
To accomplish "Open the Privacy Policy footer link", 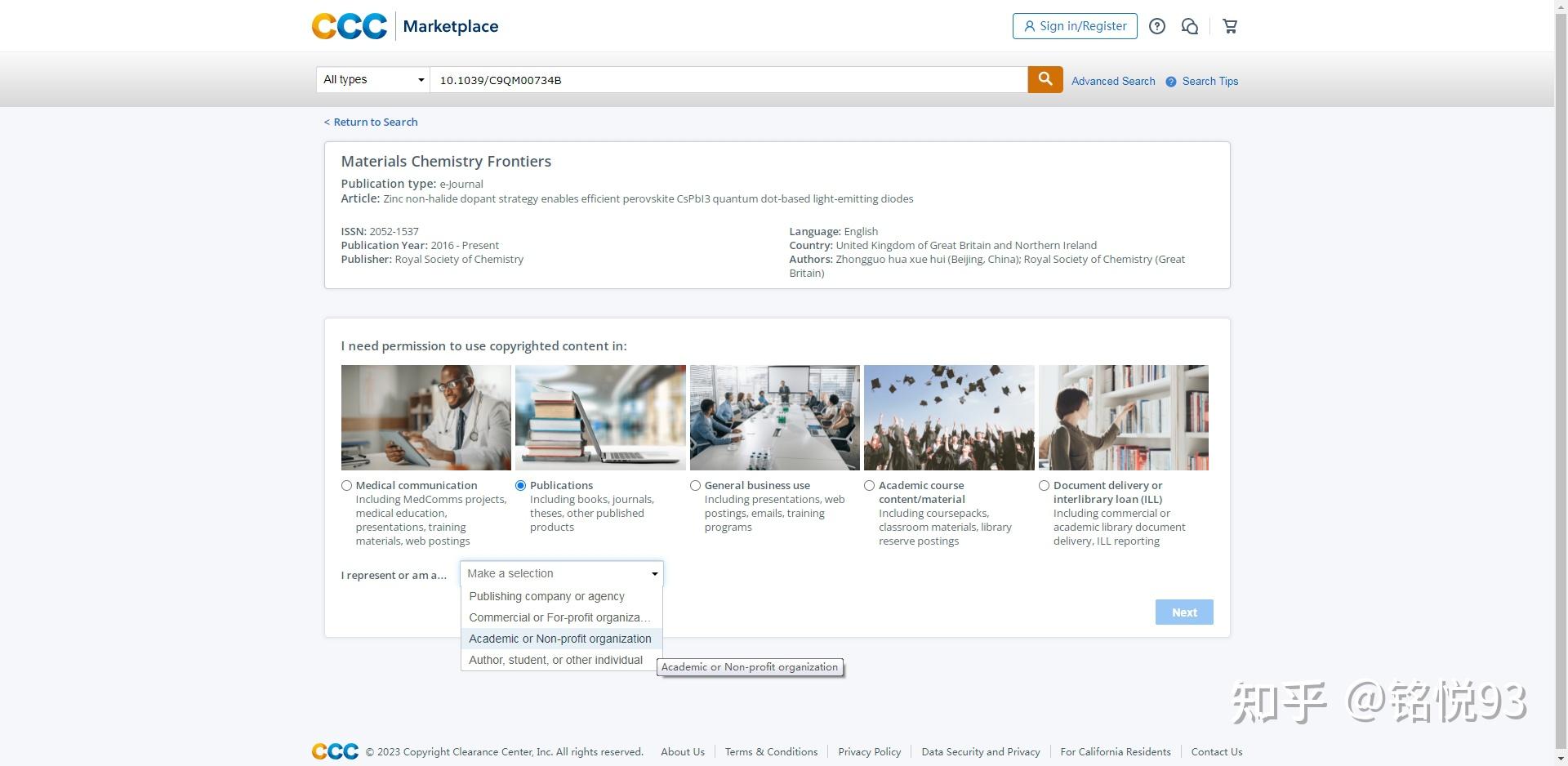I will [x=870, y=751].
